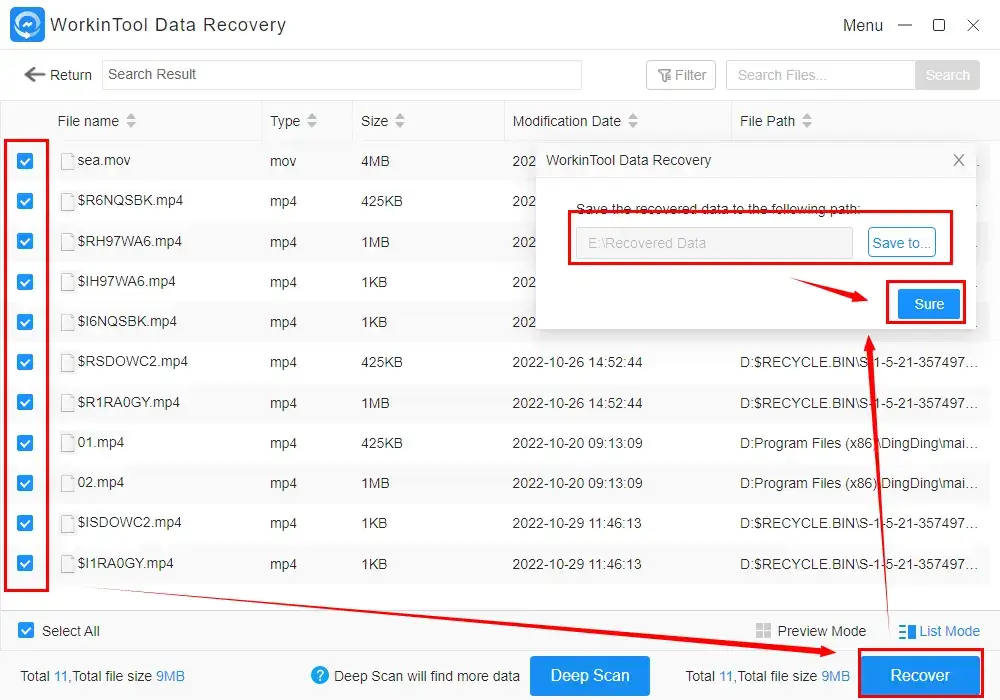This screenshot has width=1000, height=700.
Task: Uncheck the sea.mov checkbox
Action: 25,161
